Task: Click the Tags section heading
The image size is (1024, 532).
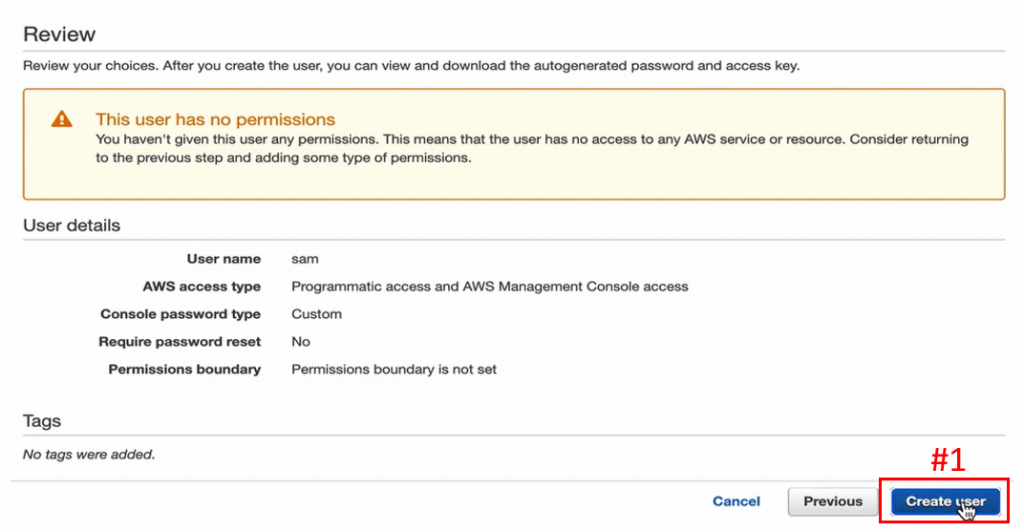Action: tap(42, 422)
